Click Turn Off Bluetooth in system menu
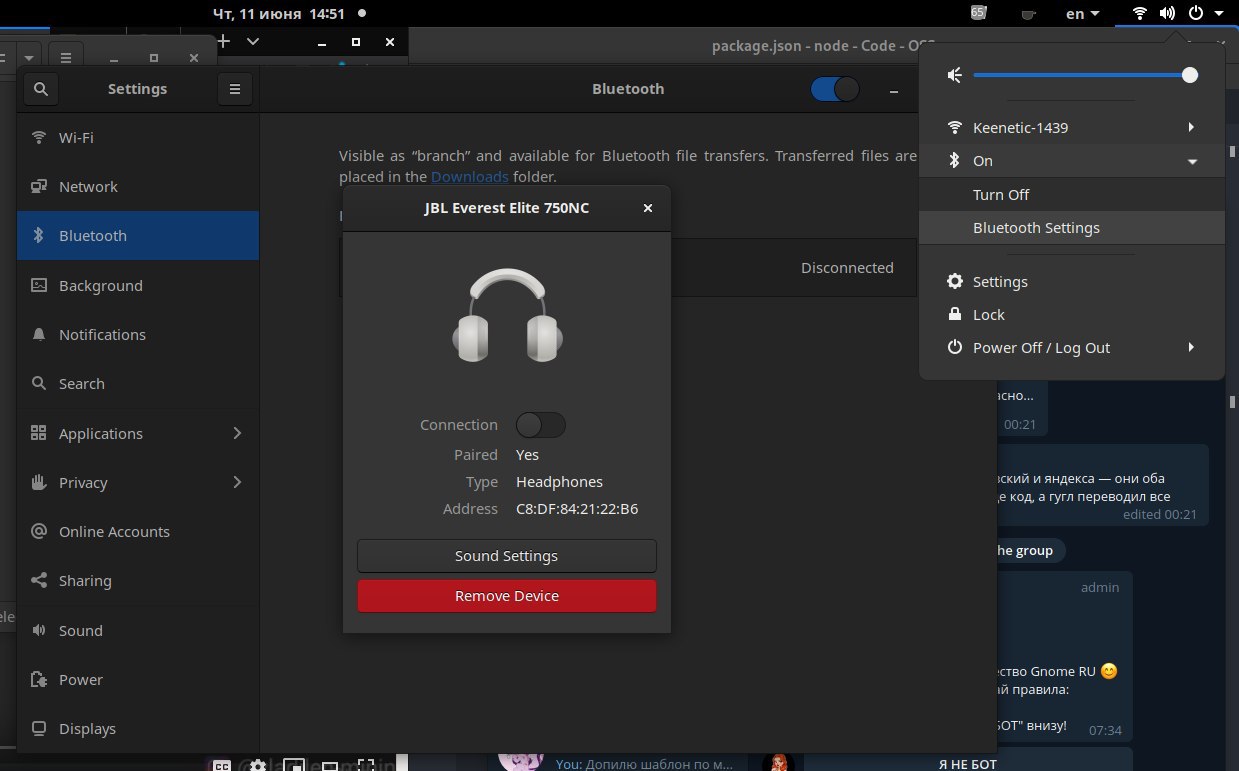Viewport: 1239px width, 771px height. (1072, 195)
